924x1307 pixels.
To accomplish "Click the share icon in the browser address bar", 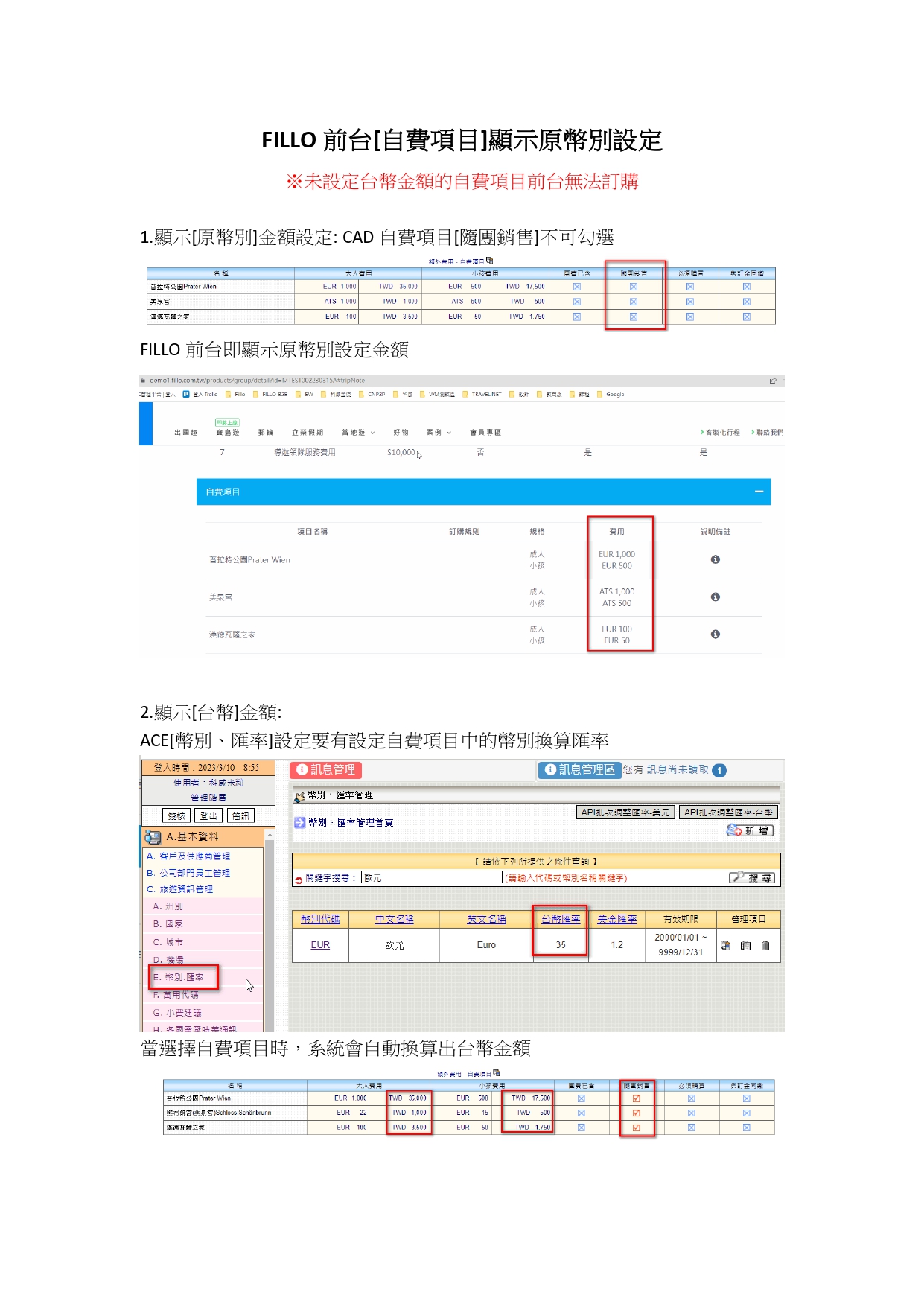I will pyautogui.click(x=773, y=381).
